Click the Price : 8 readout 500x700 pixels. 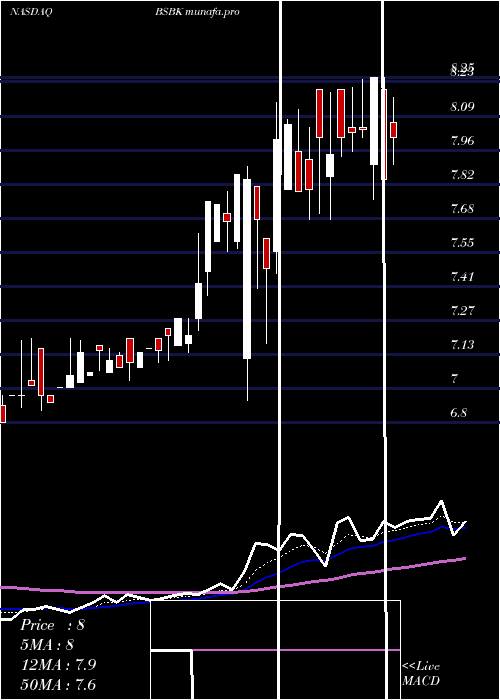coord(52,625)
